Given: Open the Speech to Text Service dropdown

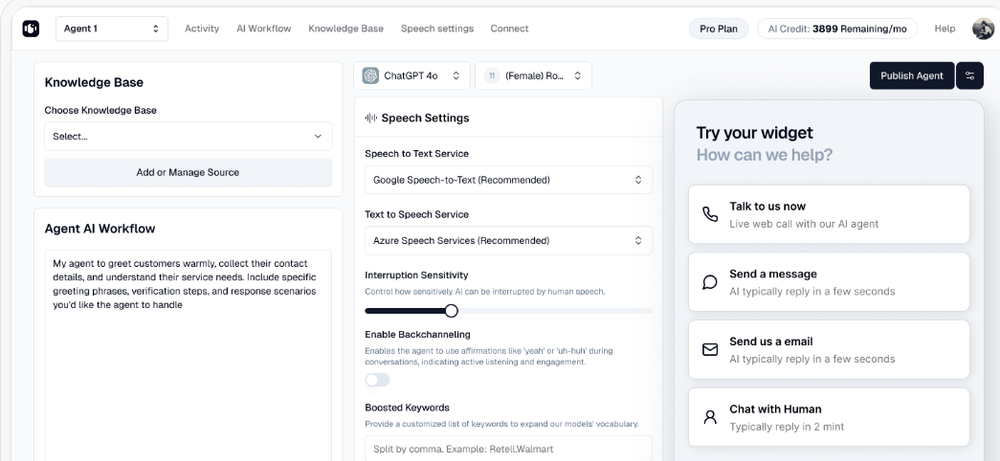Looking at the screenshot, I should pyautogui.click(x=508, y=180).
